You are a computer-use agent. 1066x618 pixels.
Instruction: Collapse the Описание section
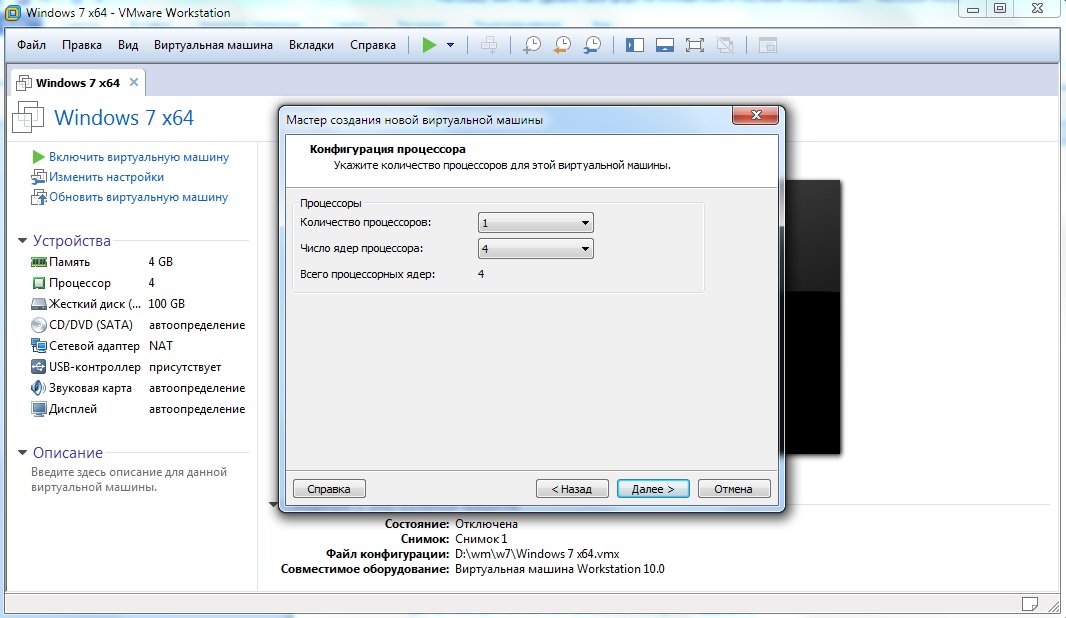coord(22,453)
